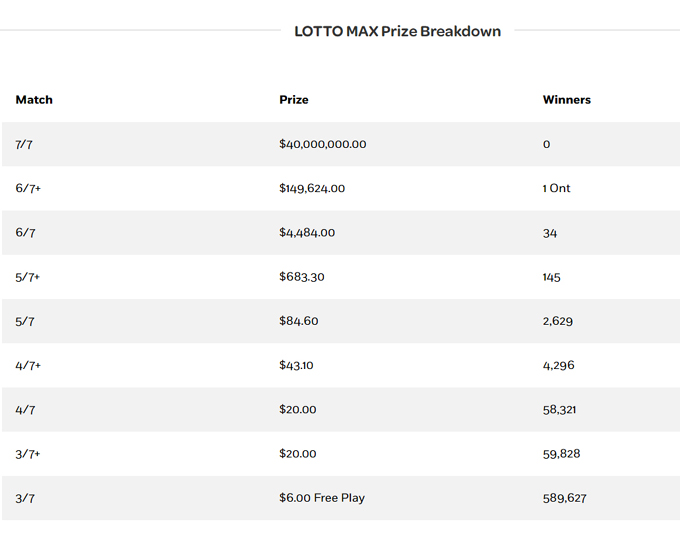Viewport: 680px width, 536px height.
Task: Click the 6/7+ match row label
Action: pyautogui.click(x=28, y=188)
